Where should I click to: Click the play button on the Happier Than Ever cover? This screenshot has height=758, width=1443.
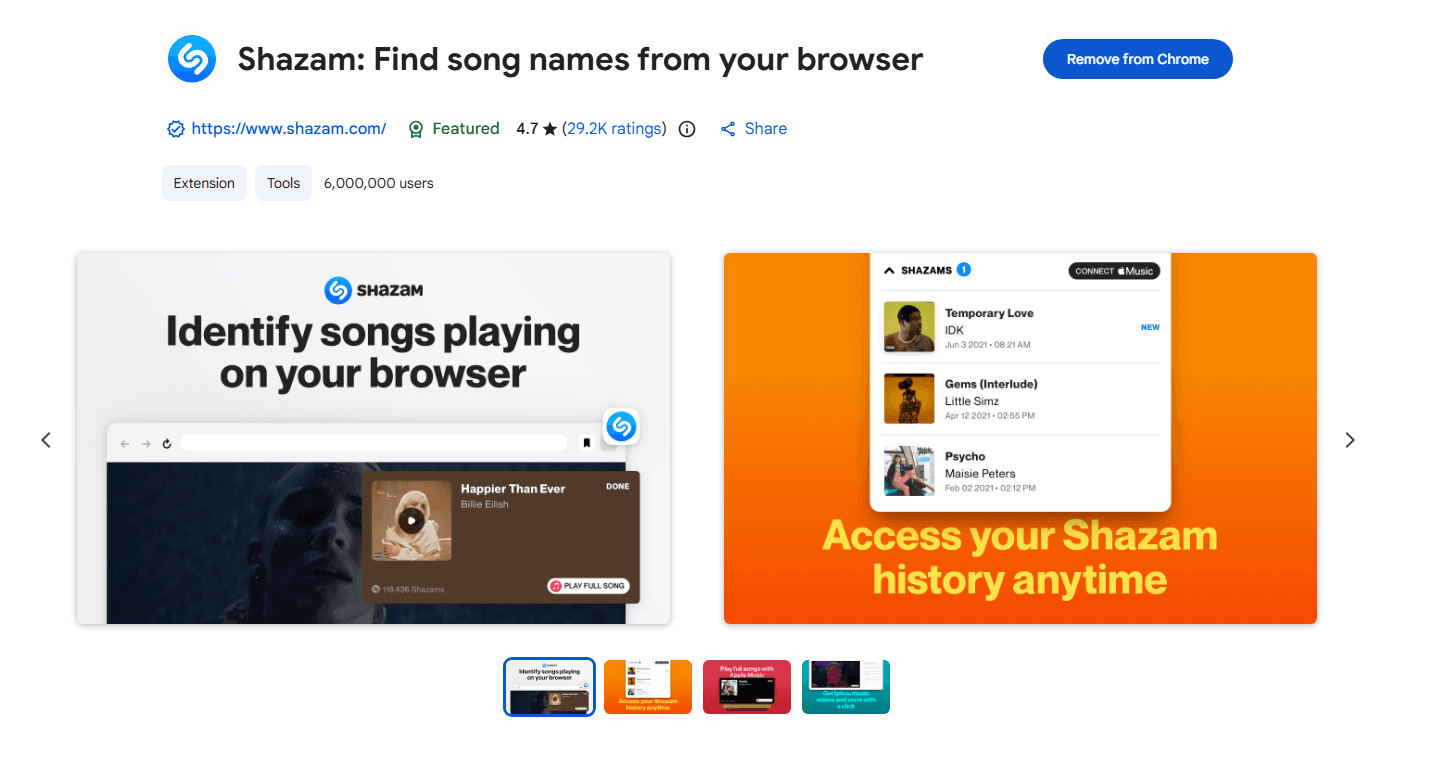coord(411,520)
